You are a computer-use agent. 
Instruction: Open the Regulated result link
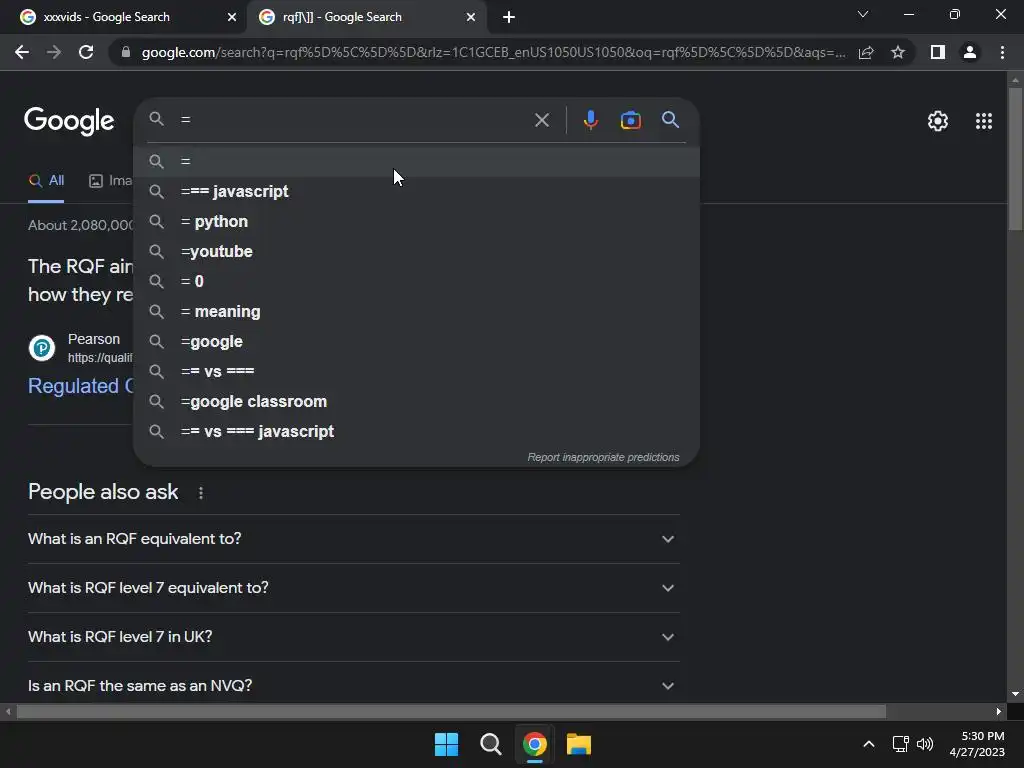[80, 386]
